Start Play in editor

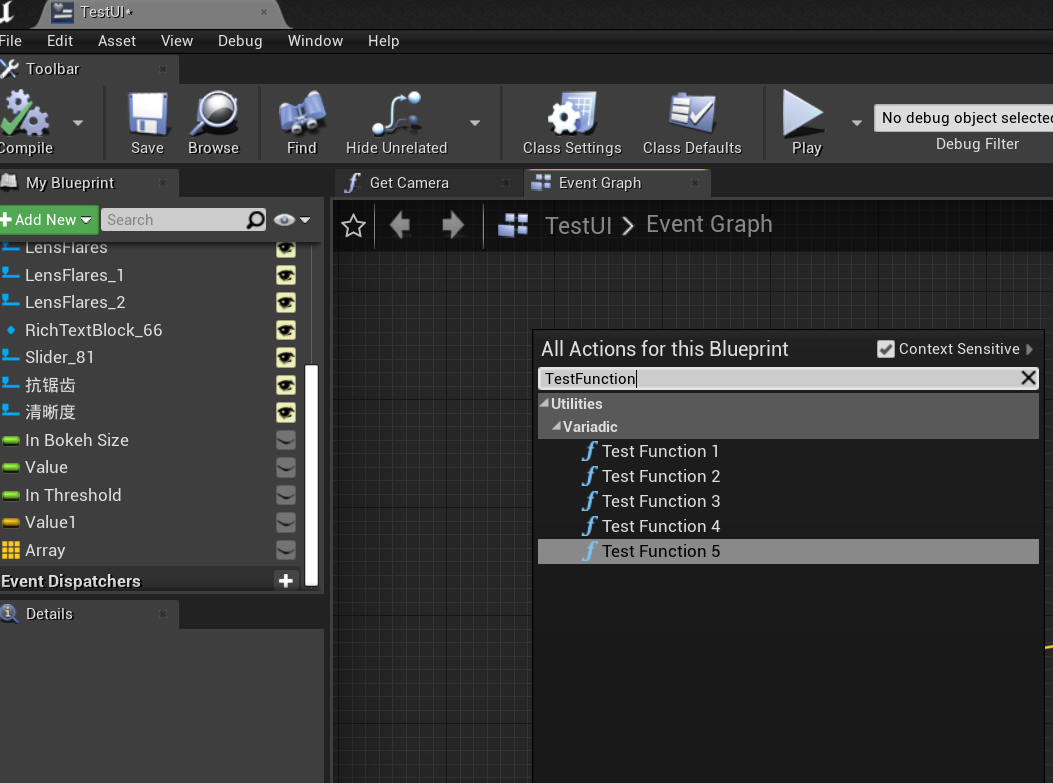[806, 123]
